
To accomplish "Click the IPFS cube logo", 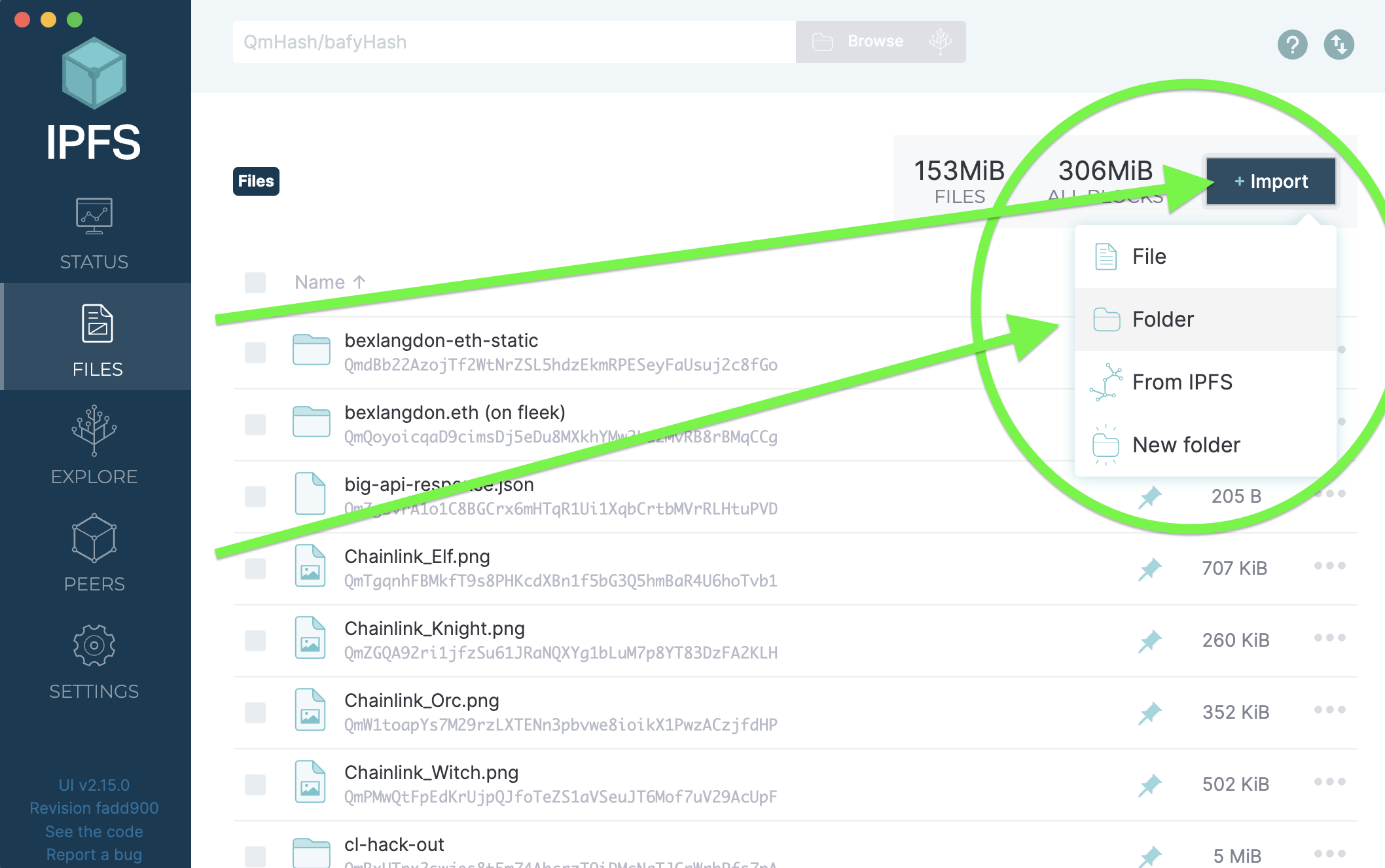I will (x=94, y=72).
